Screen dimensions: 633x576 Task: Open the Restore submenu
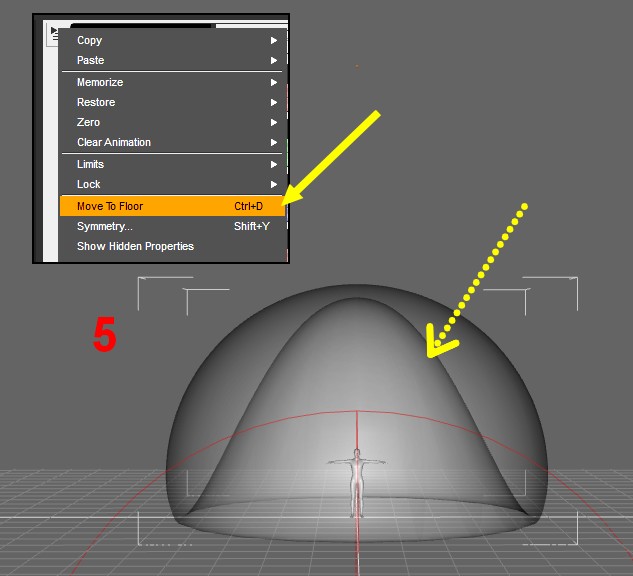[x=173, y=102]
